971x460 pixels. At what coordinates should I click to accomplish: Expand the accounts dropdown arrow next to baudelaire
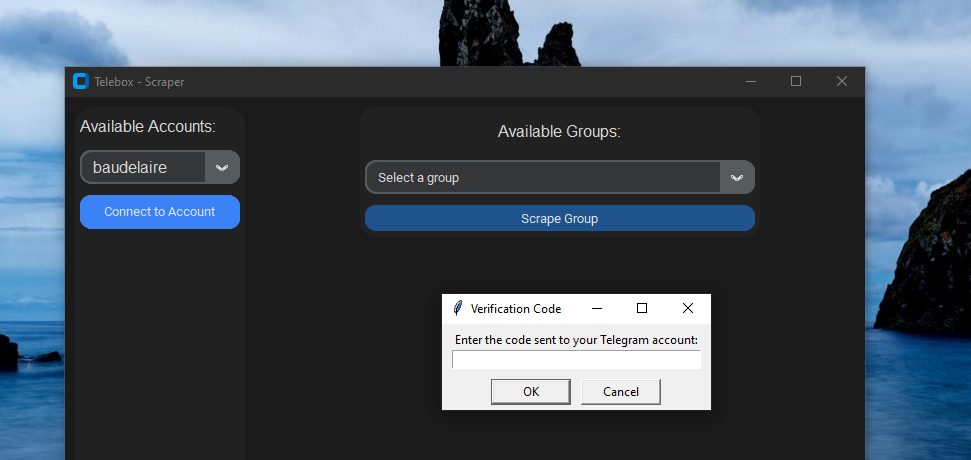coord(222,167)
